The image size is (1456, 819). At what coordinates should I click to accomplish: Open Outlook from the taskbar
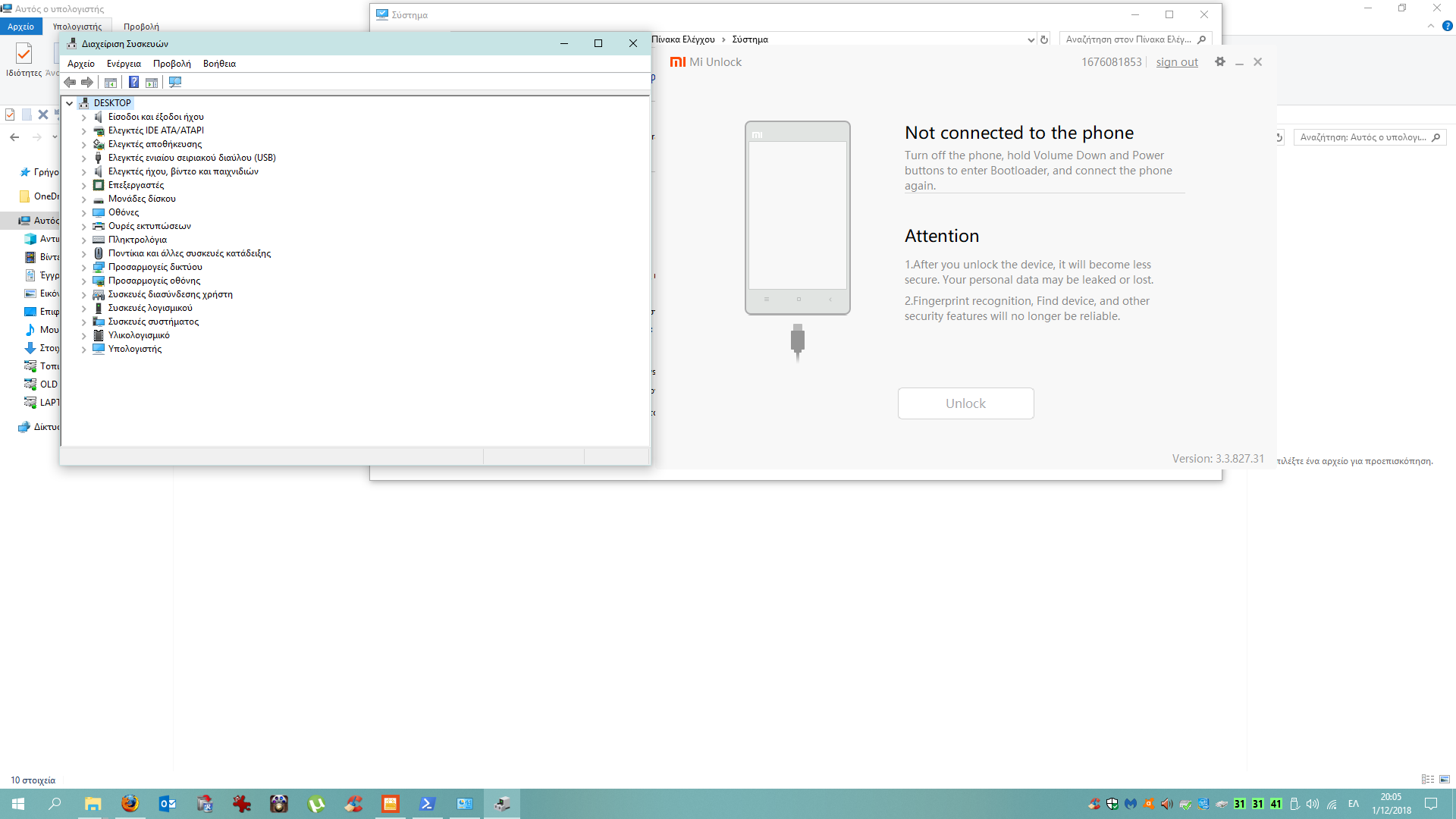tap(168, 804)
